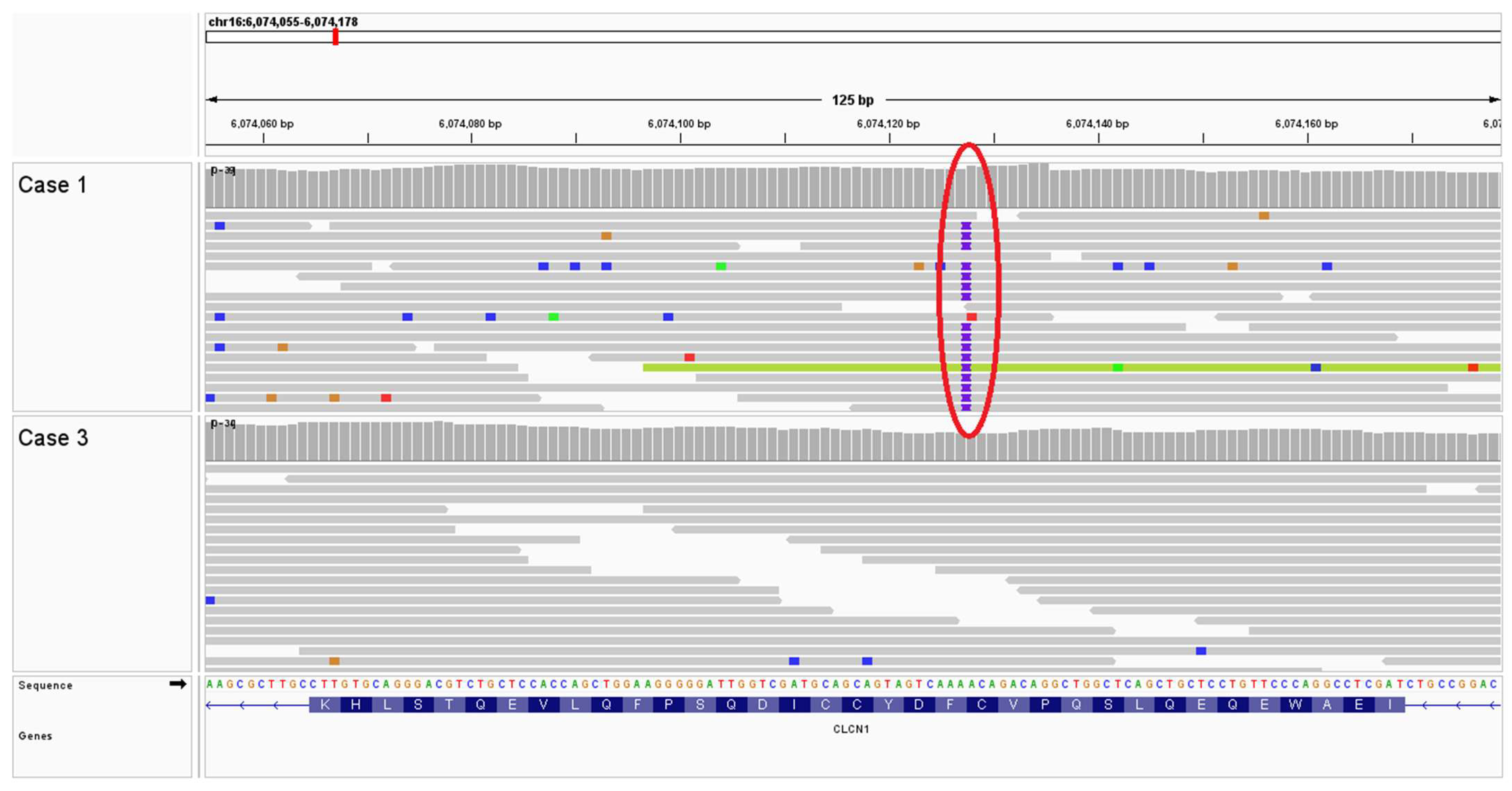Click the red locus marker on the chromosome ideogram
This screenshot has width=1512, height=791.
point(335,37)
